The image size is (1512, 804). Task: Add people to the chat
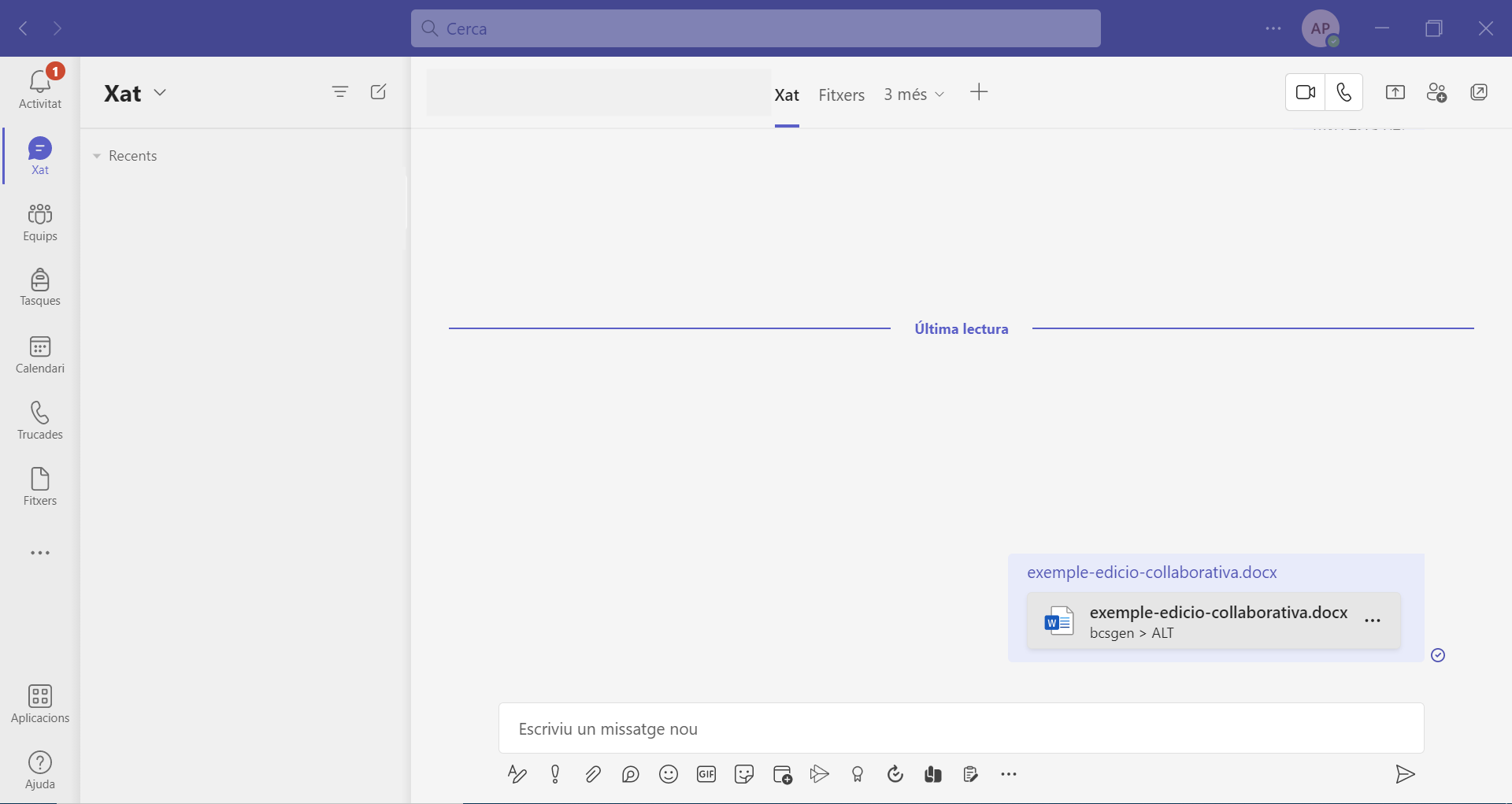(1436, 93)
